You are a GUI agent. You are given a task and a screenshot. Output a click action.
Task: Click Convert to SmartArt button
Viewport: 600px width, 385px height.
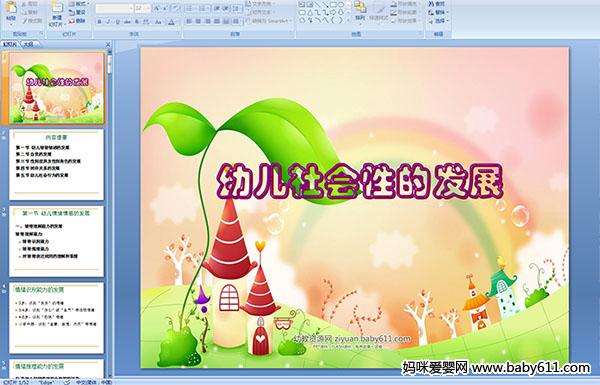point(269,21)
